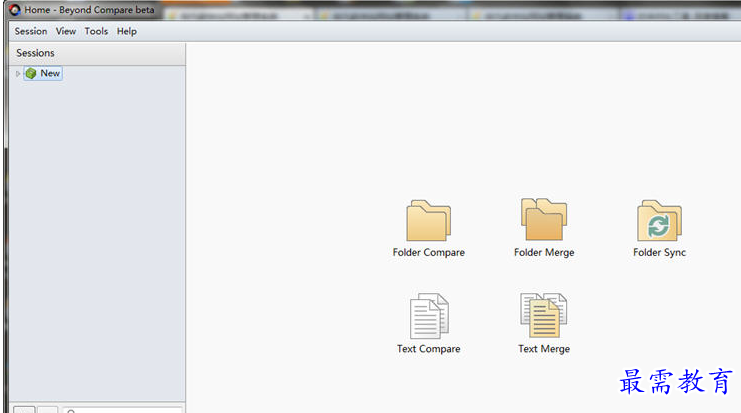Open the View menu
Viewport: 741px width, 413px height.
[66, 31]
